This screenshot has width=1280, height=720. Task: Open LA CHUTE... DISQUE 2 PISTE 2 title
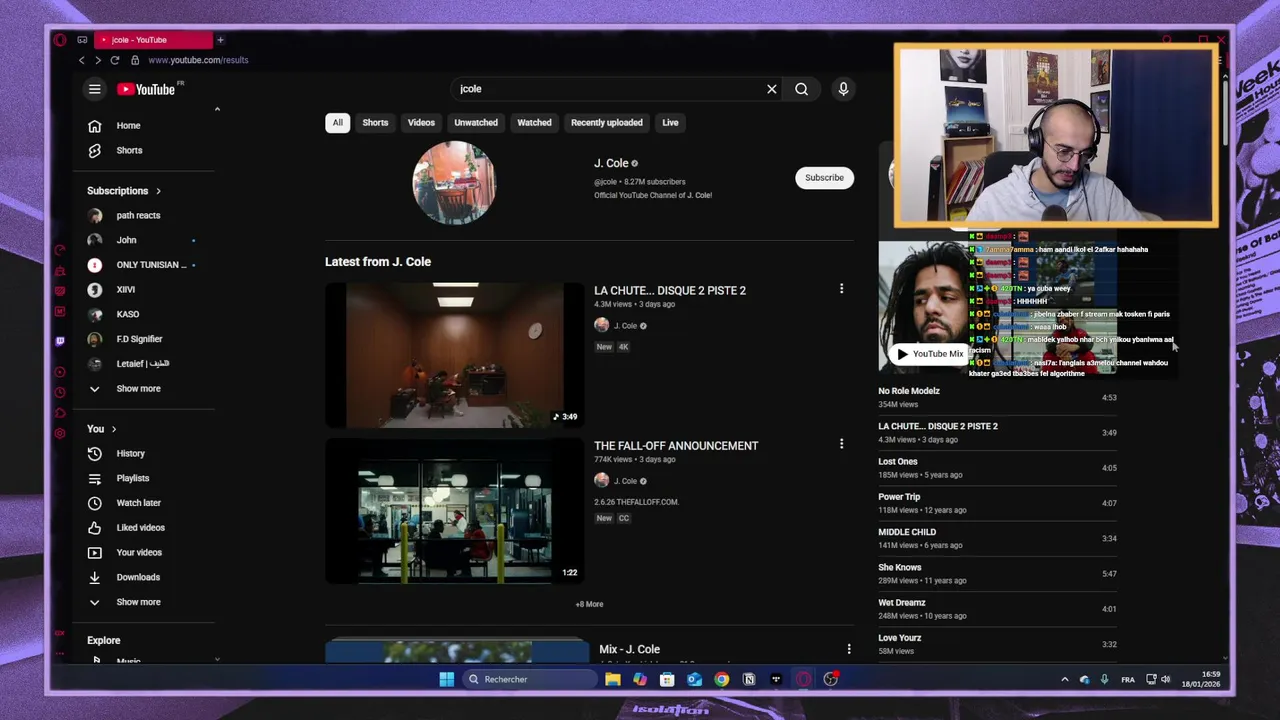tap(670, 290)
